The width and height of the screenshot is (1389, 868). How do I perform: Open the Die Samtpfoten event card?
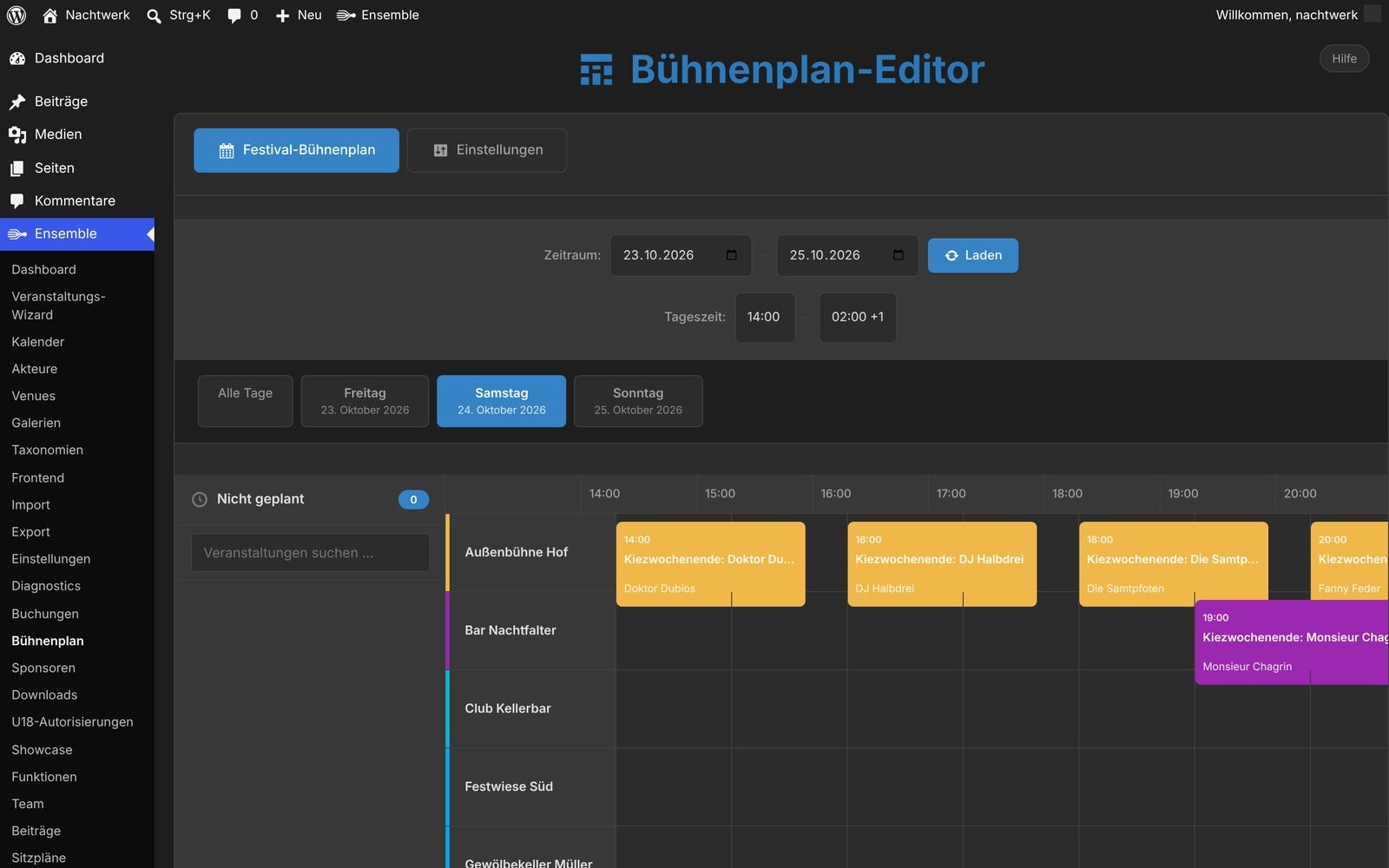pos(1173,563)
